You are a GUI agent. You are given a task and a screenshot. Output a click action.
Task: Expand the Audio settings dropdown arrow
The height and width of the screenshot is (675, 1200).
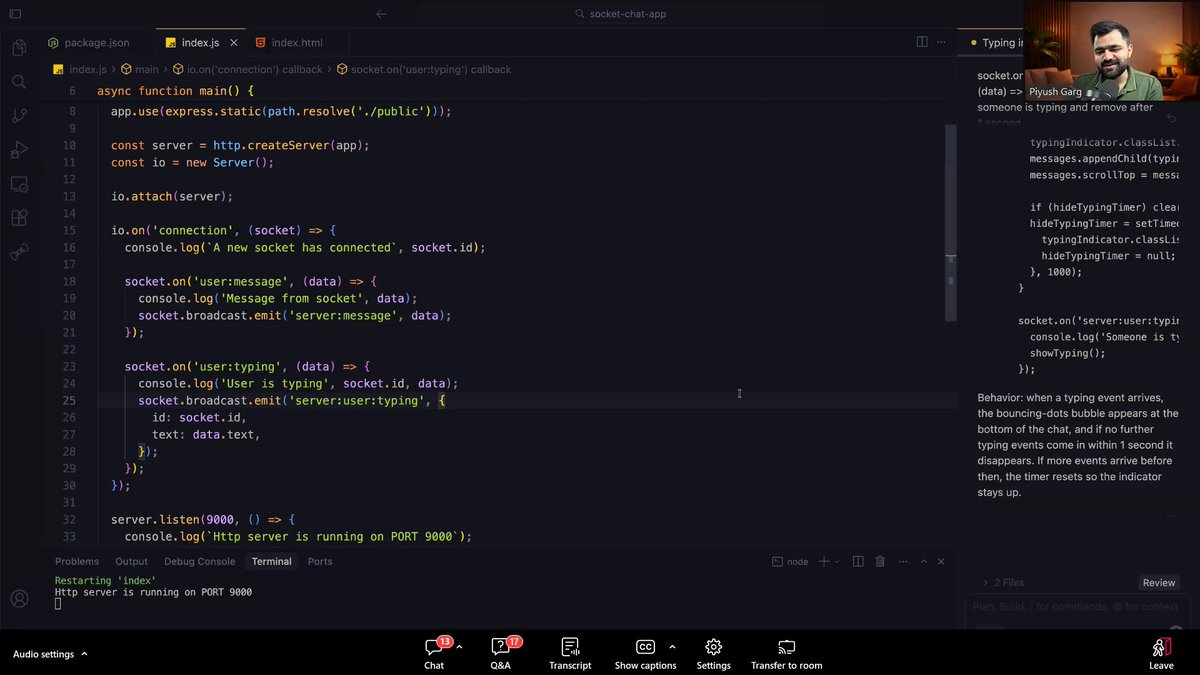(x=84, y=653)
